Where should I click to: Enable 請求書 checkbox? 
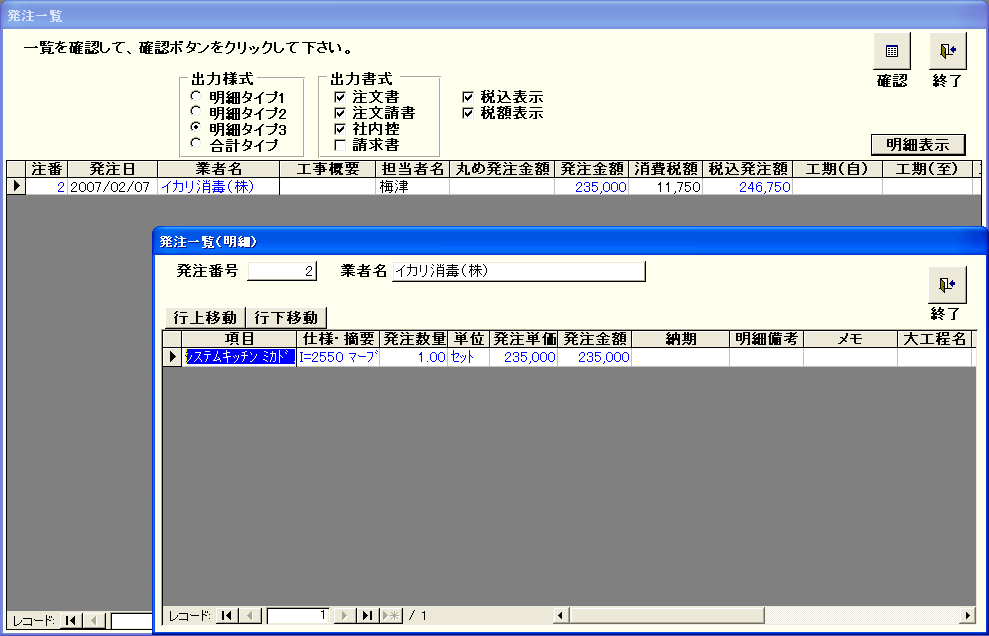(x=340, y=144)
